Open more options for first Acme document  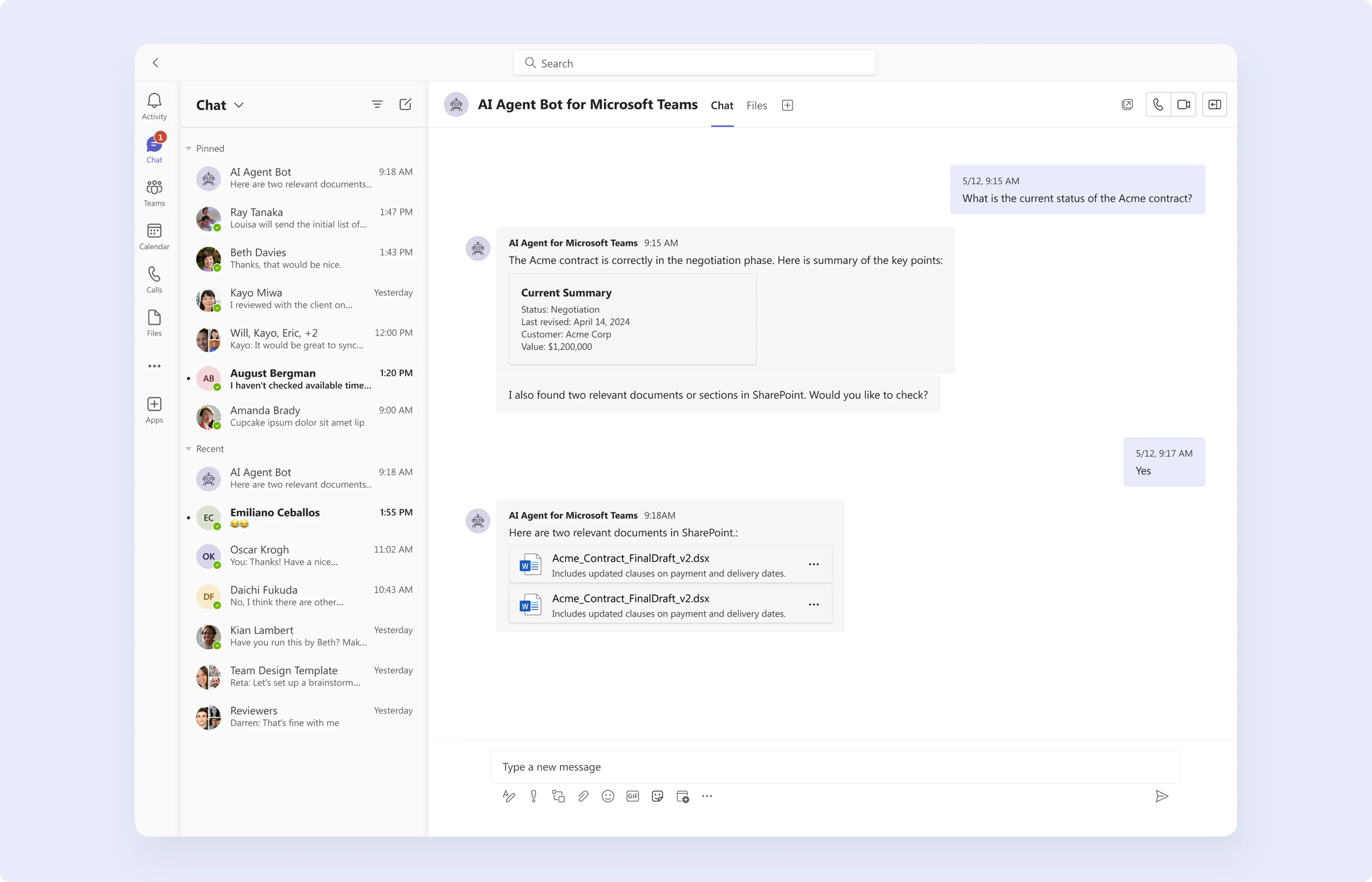pos(814,564)
